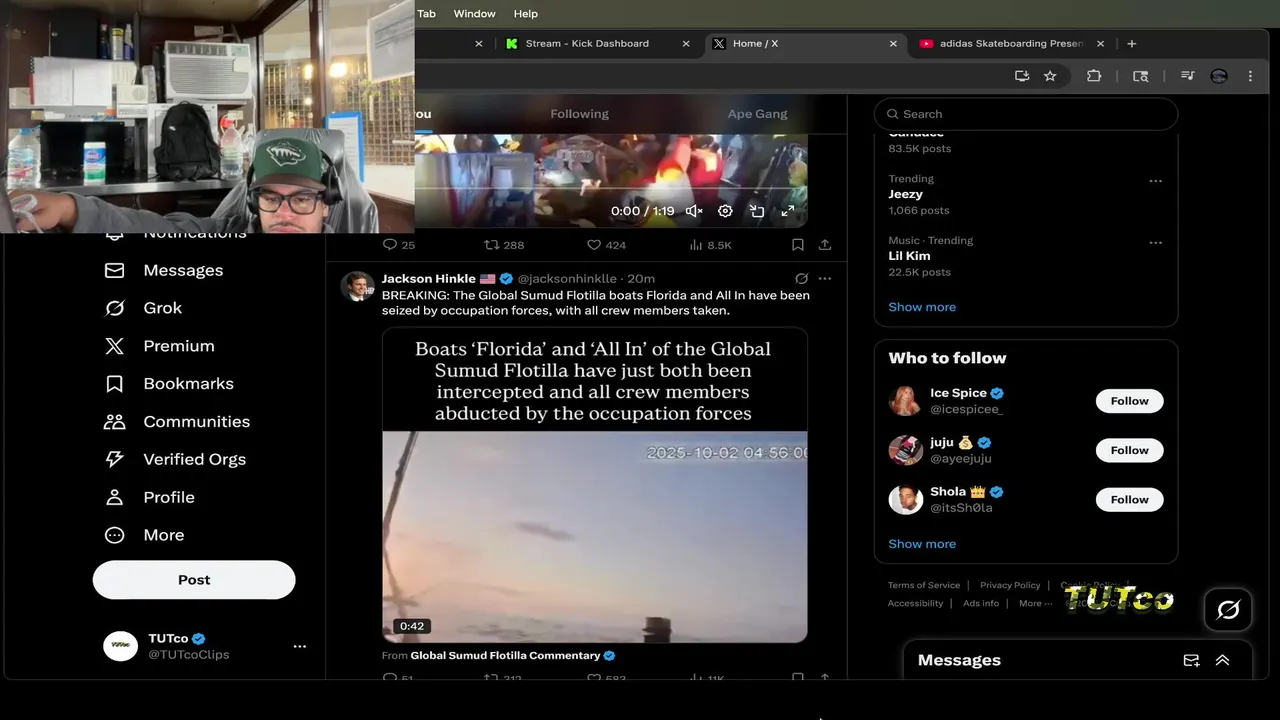Open the More menu in sidebar
1280x720 pixels.
point(144,535)
